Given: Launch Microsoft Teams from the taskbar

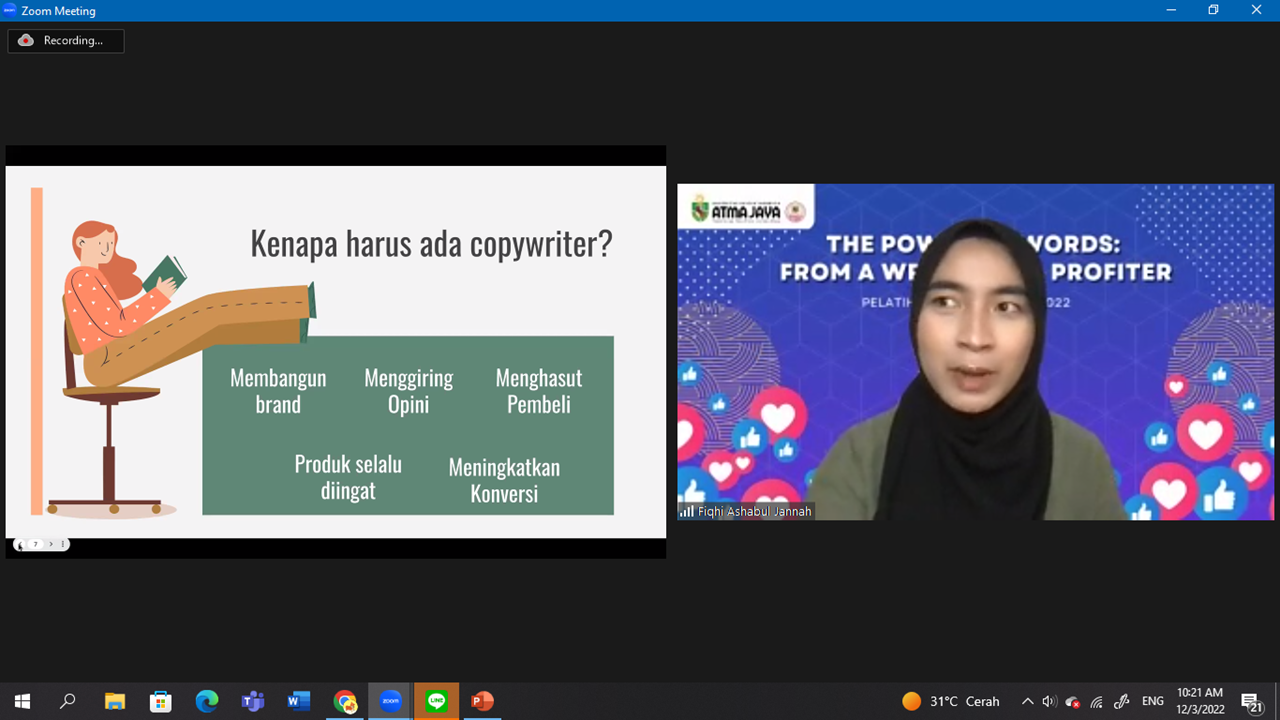Looking at the screenshot, I should pos(252,701).
